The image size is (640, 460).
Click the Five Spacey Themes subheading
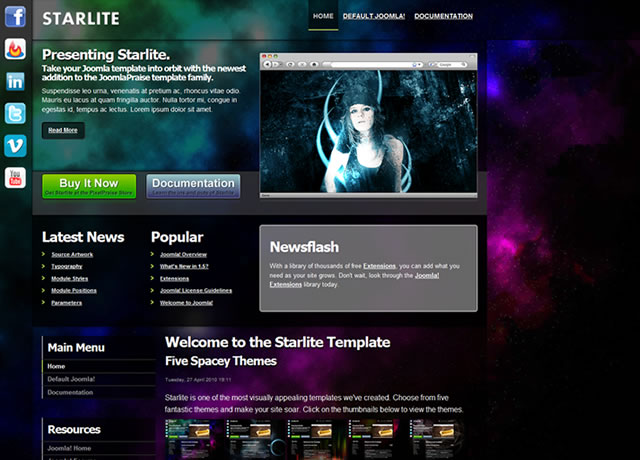221,361
